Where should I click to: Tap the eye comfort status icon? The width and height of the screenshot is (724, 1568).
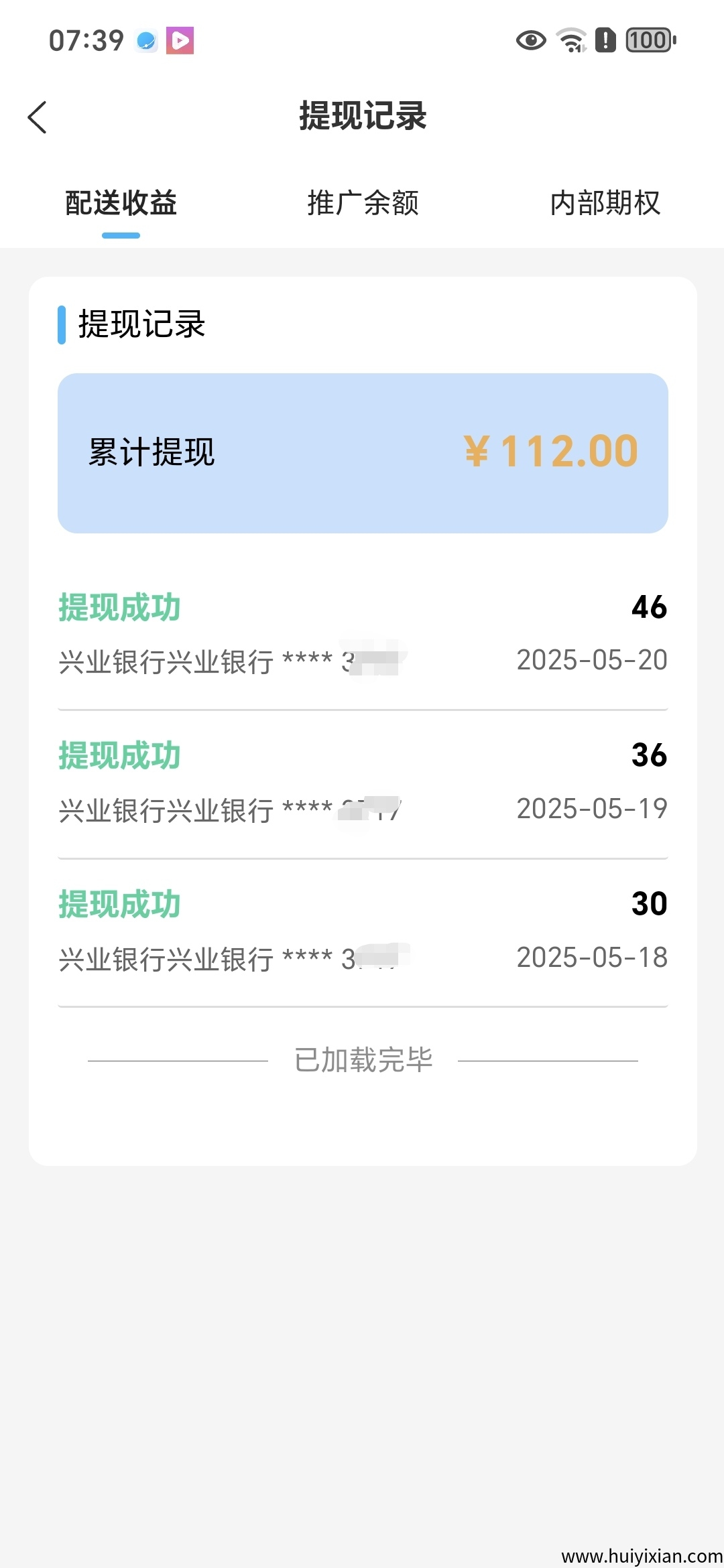click(531, 41)
